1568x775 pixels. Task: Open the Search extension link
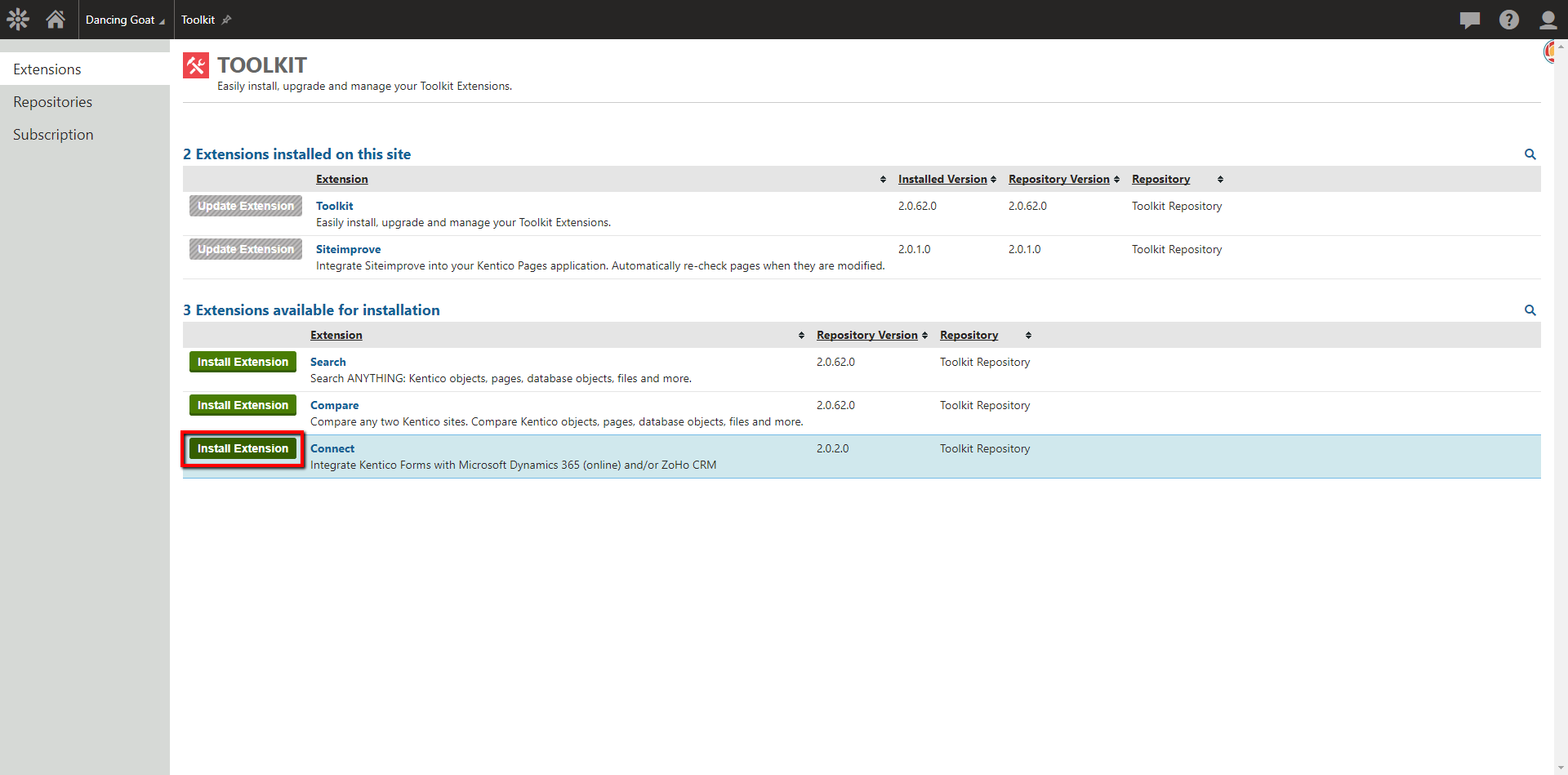327,362
